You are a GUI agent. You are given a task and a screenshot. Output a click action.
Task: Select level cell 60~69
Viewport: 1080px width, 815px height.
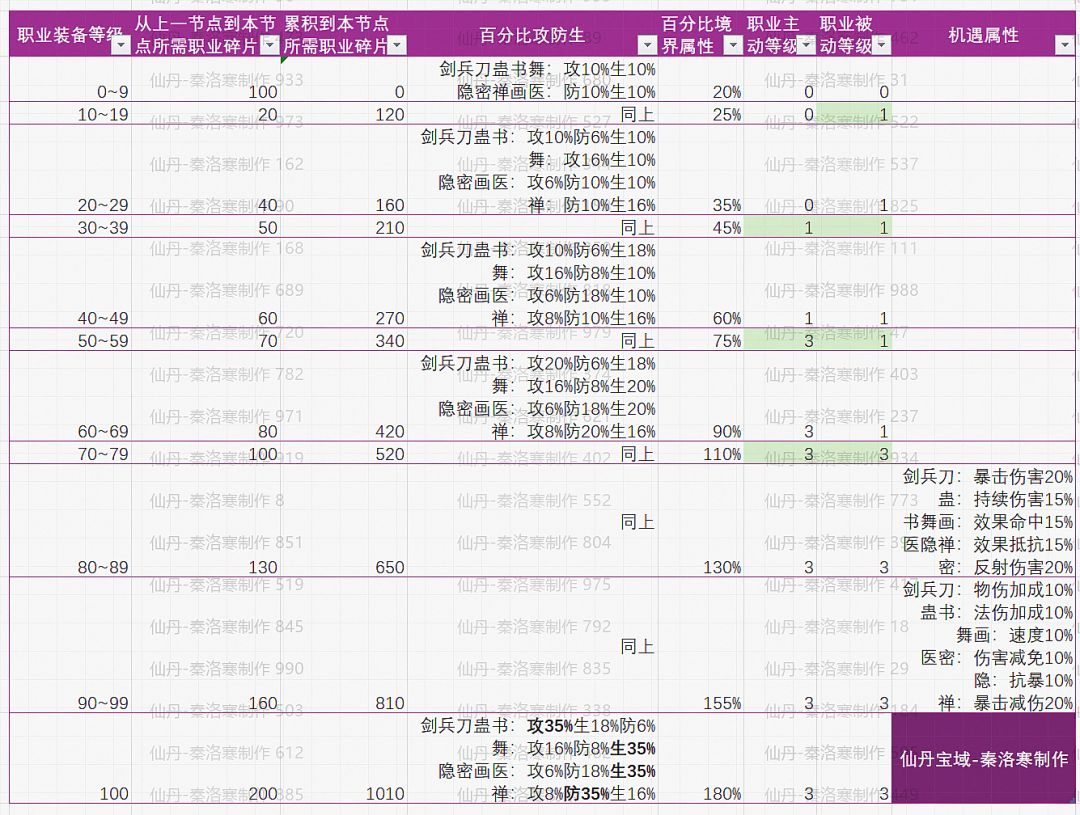[x=70, y=396]
